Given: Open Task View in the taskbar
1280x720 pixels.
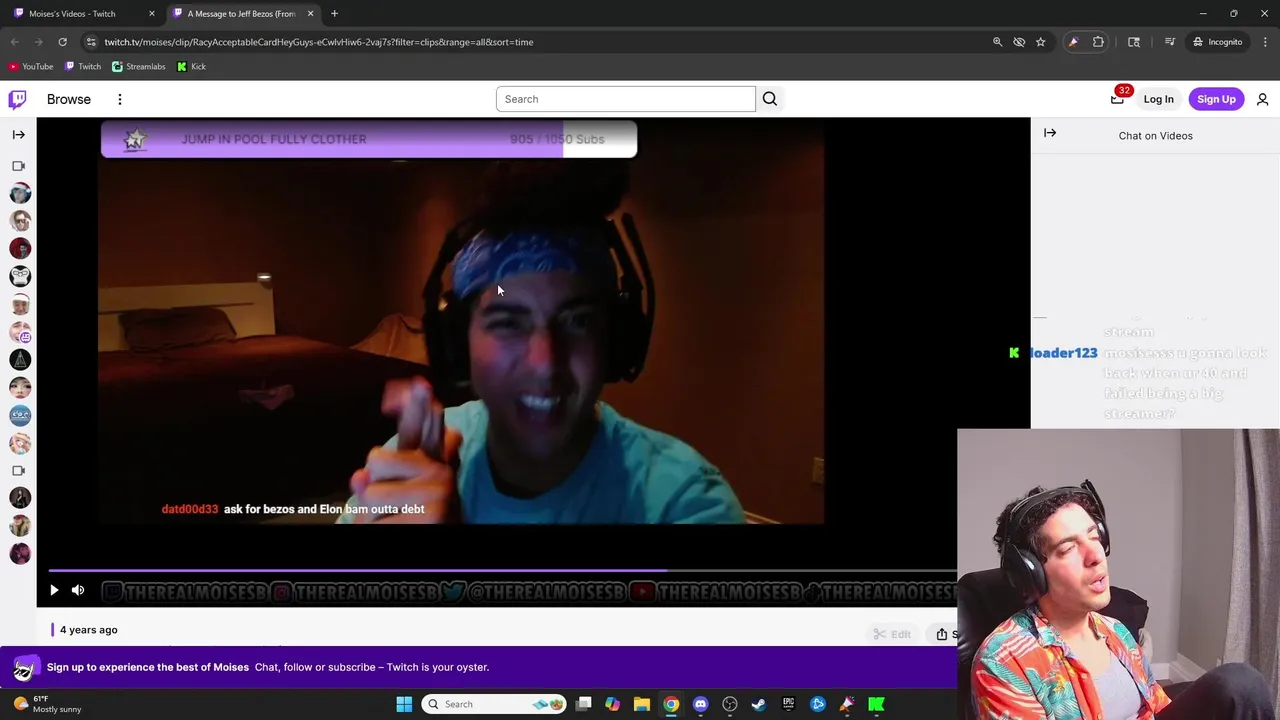Looking at the screenshot, I should [584, 704].
